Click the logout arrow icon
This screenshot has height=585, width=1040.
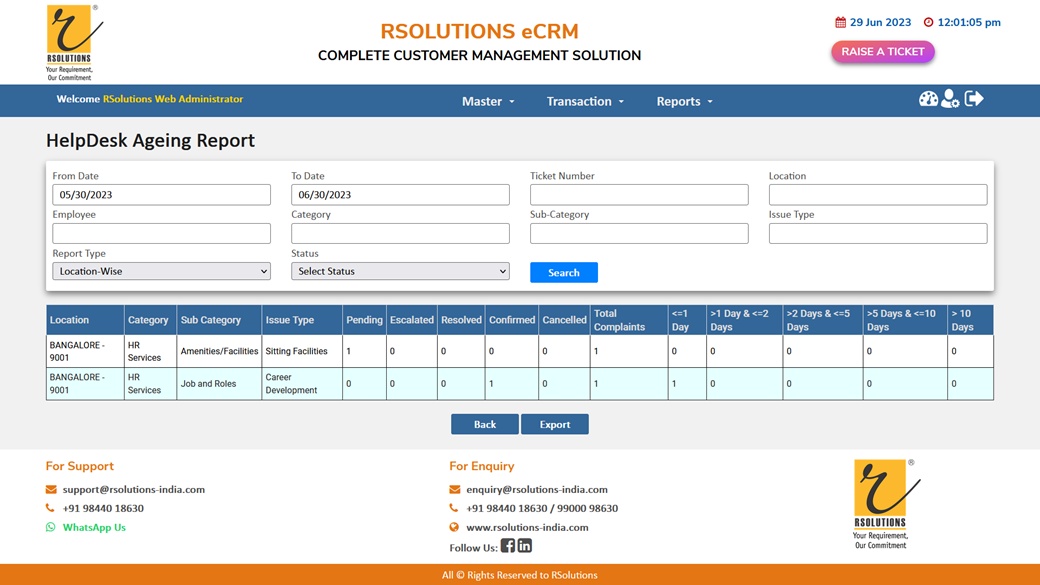coord(974,98)
